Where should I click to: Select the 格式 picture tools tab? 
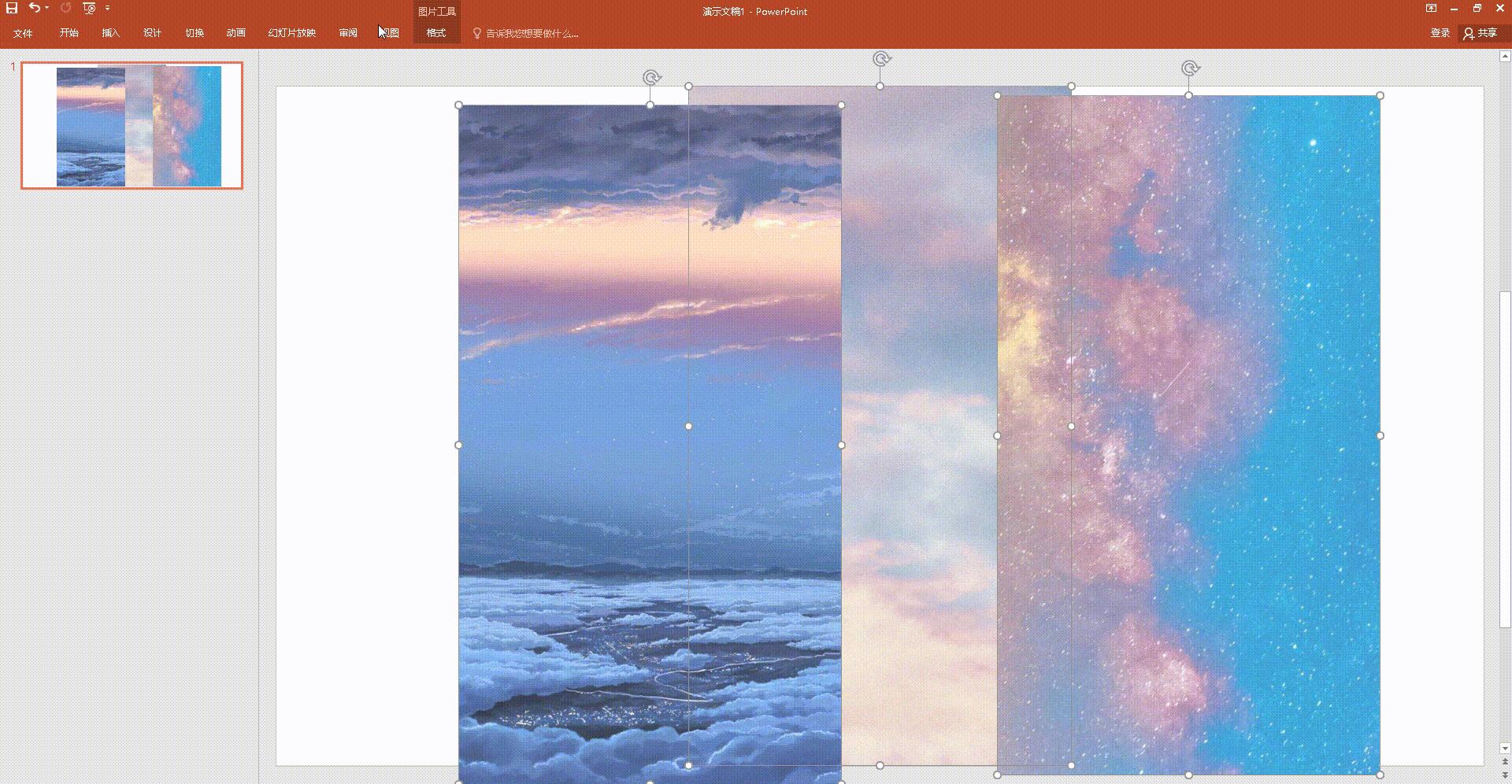pos(436,33)
